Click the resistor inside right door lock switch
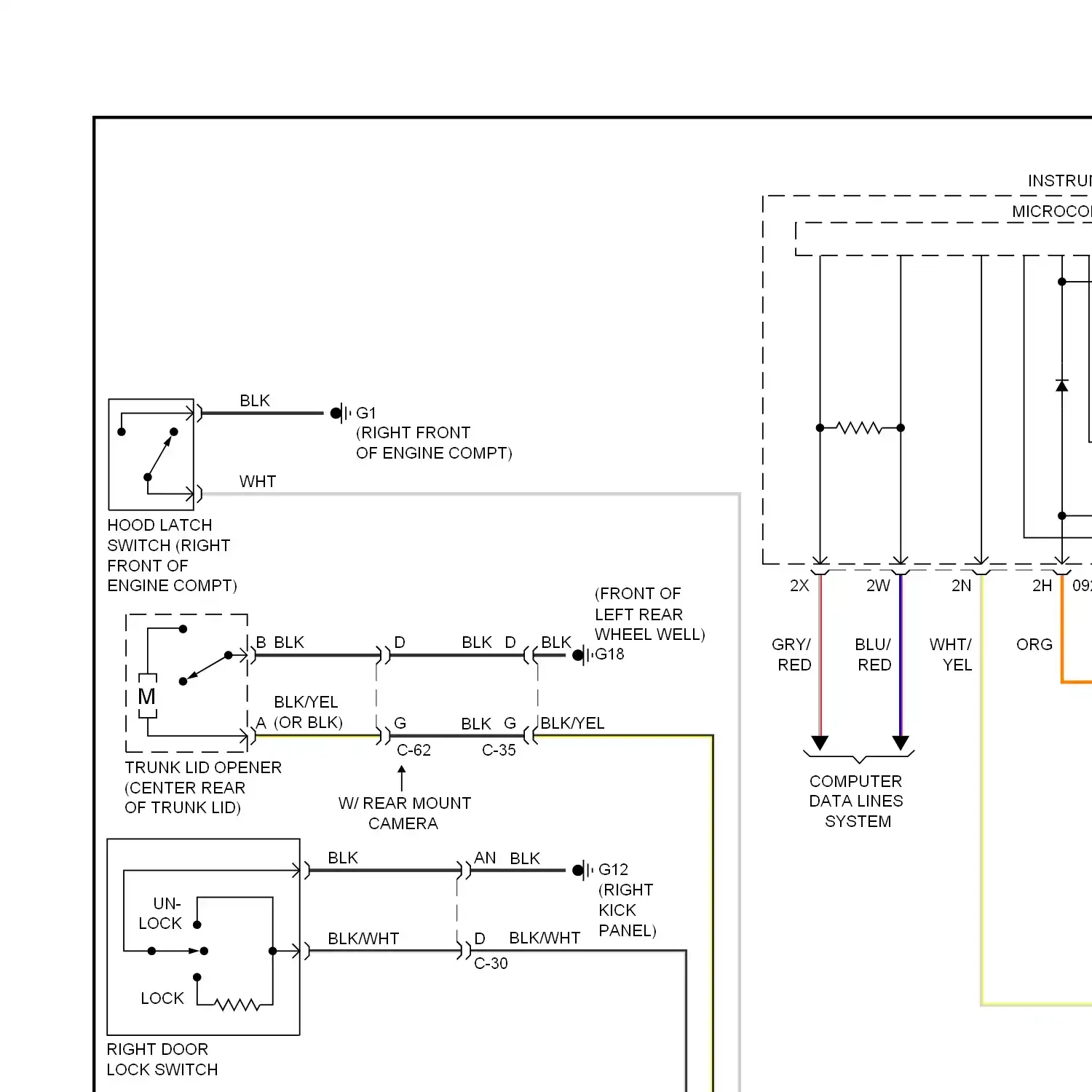Viewport: 1092px width, 1092px height. coord(238,1005)
